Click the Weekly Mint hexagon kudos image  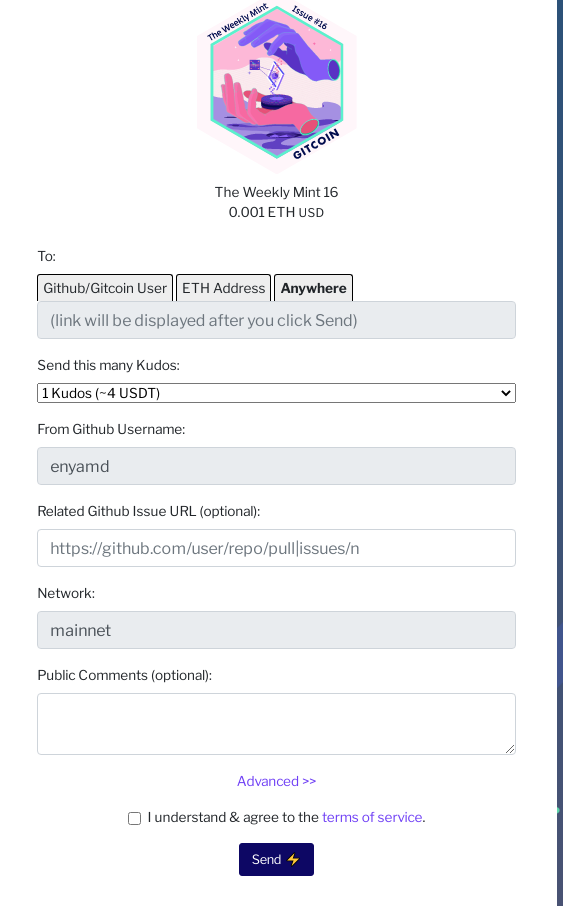277,87
